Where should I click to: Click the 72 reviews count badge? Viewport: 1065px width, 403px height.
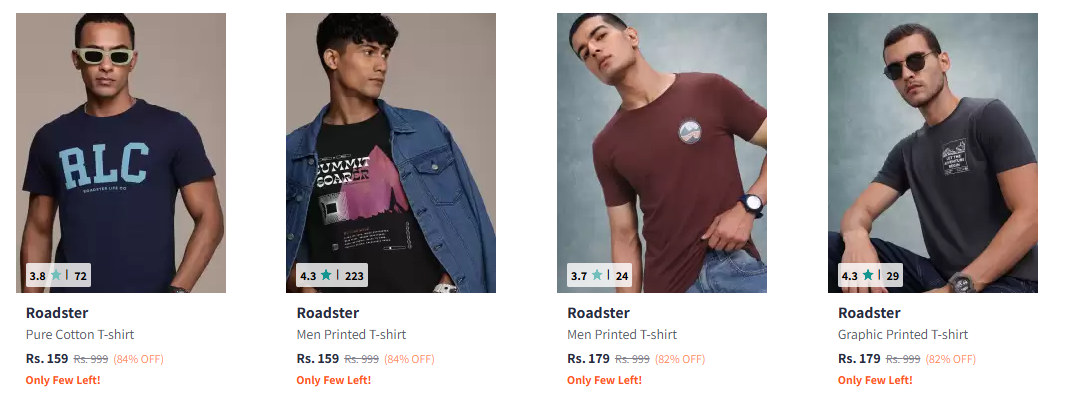[x=80, y=276]
